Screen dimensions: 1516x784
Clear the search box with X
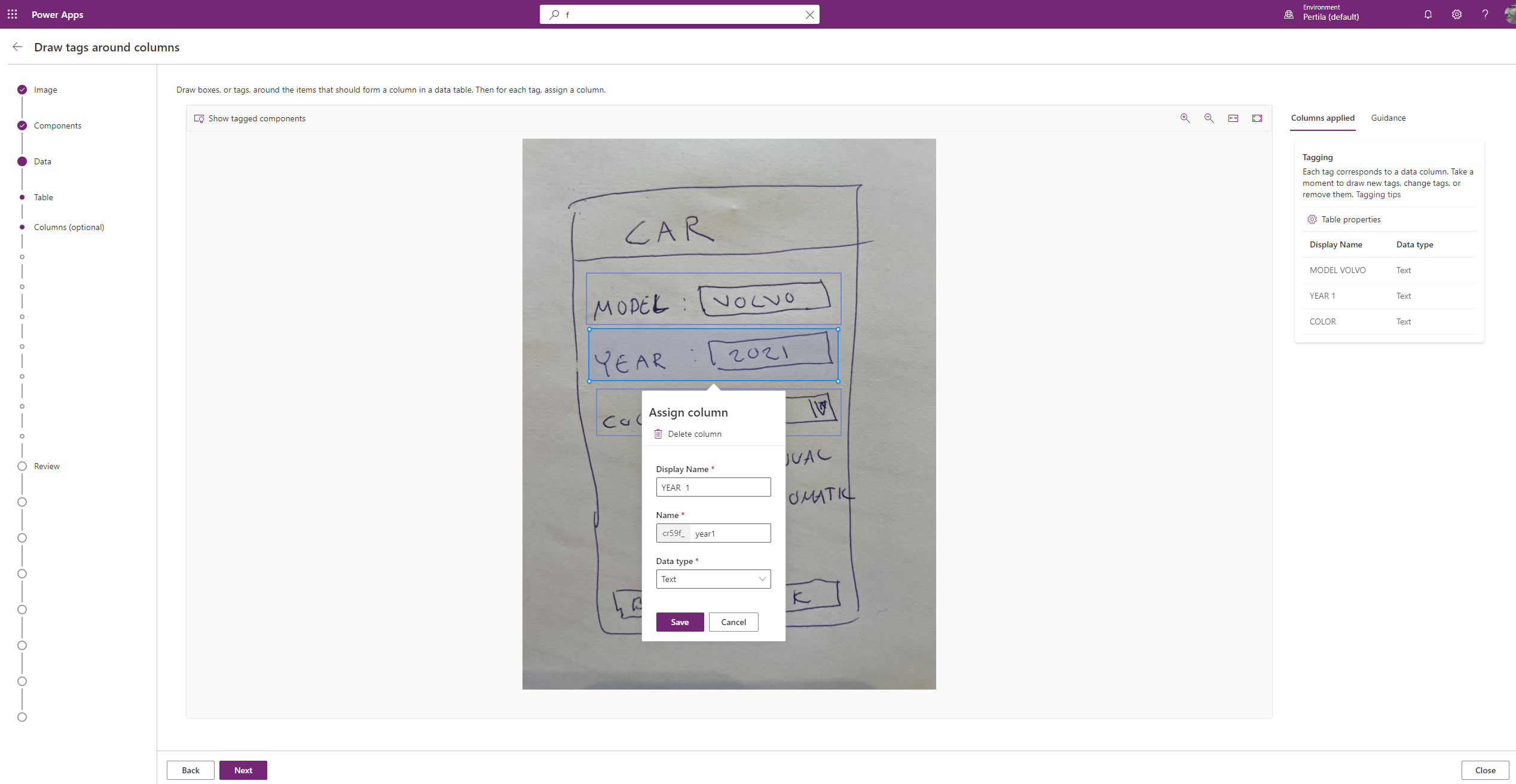[x=809, y=15]
